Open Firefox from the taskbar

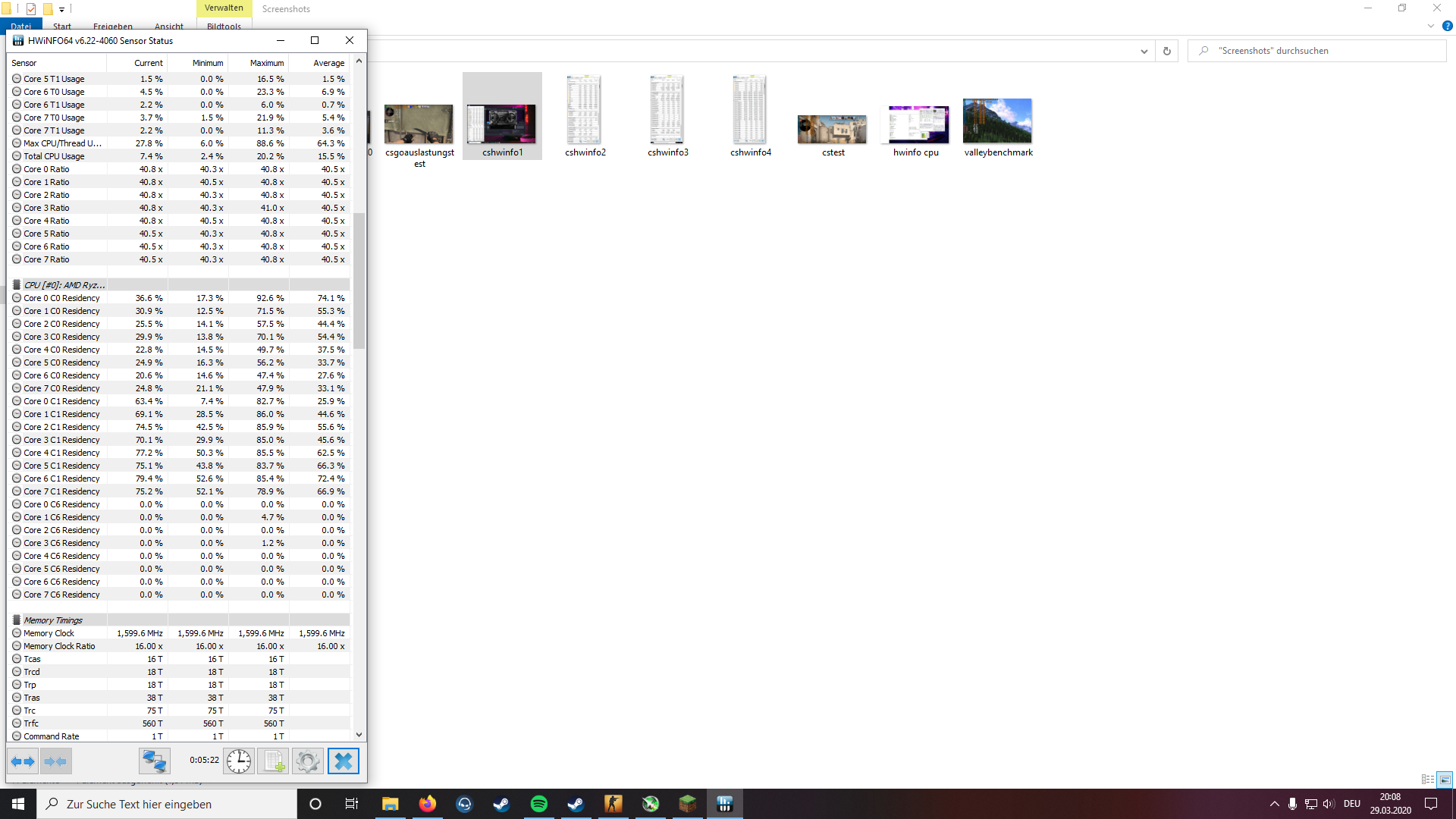click(x=427, y=804)
